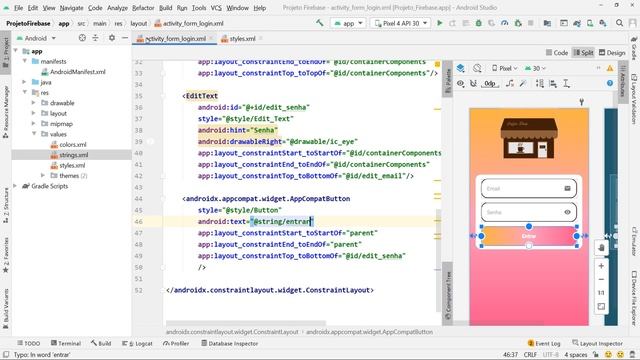Open Project Structure folder icon
Image resolution: width=640 pixels, height=360 pixels.
pyautogui.click(x=547, y=23)
